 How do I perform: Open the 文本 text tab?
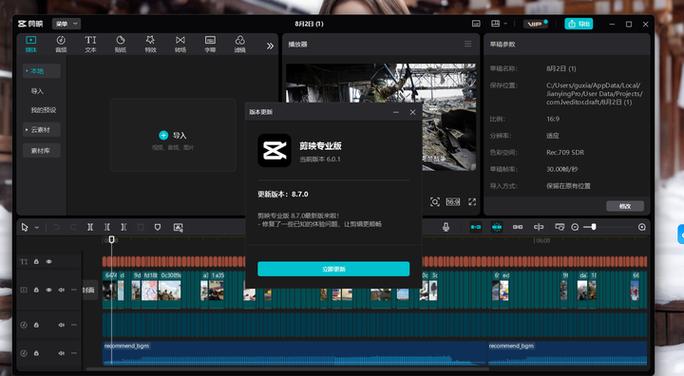click(90, 44)
